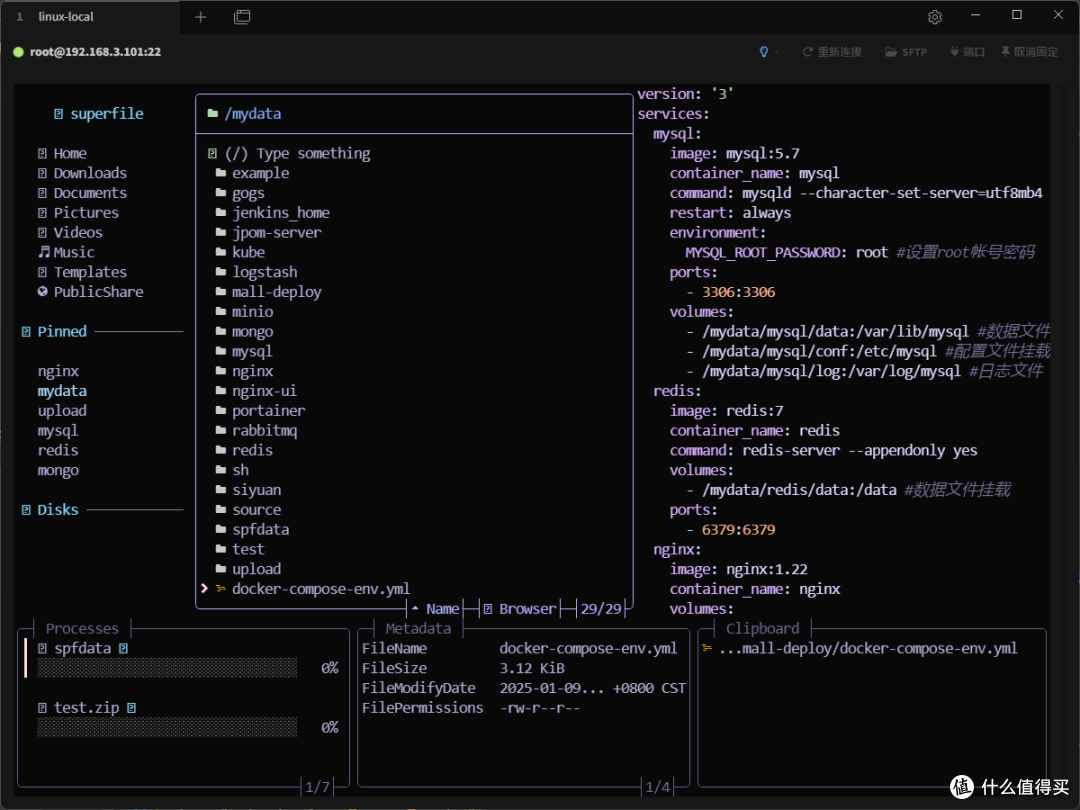Click the Browser mode indicator
1080x810 pixels.
click(x=519, y=609)
